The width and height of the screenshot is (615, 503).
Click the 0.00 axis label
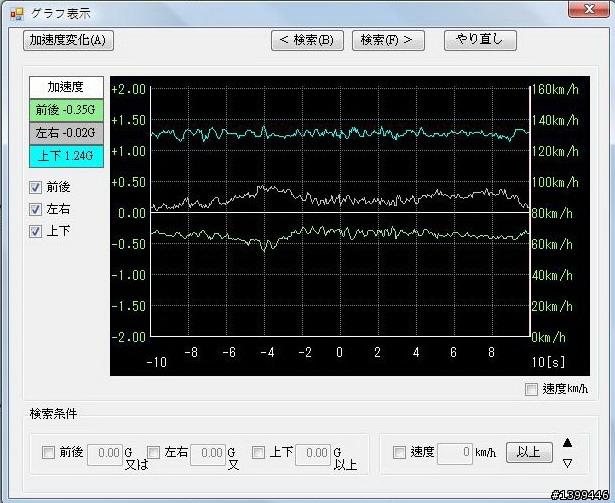click(x=132, y=214)
